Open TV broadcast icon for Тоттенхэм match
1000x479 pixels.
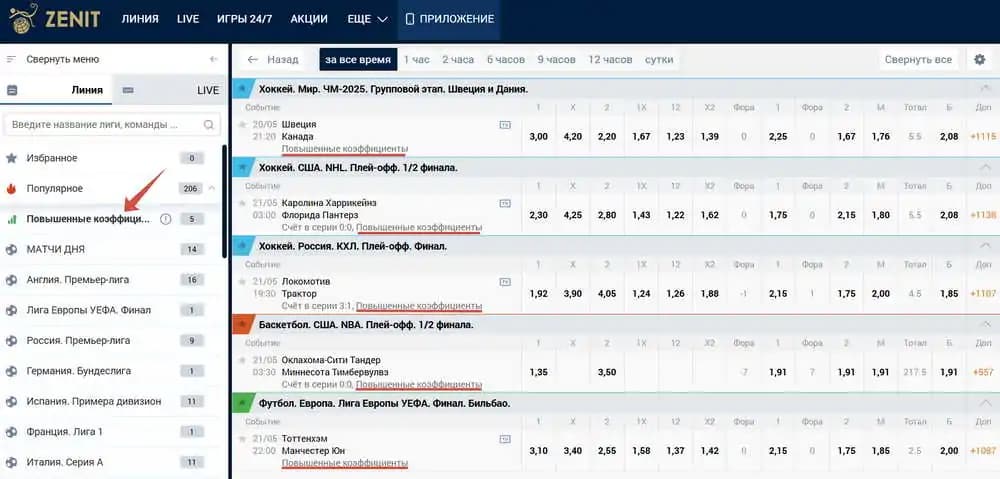pyautogui.click(x=505, y=439)
